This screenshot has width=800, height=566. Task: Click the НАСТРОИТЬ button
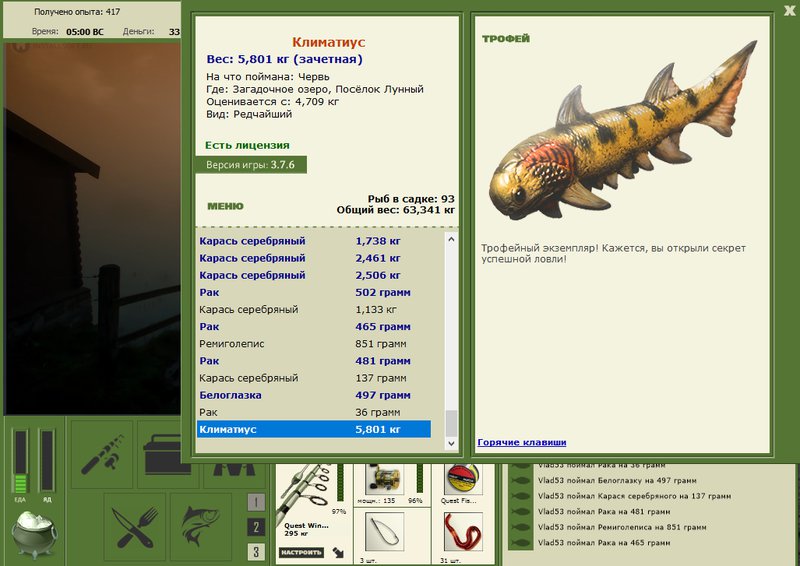(x=302, y=552)
